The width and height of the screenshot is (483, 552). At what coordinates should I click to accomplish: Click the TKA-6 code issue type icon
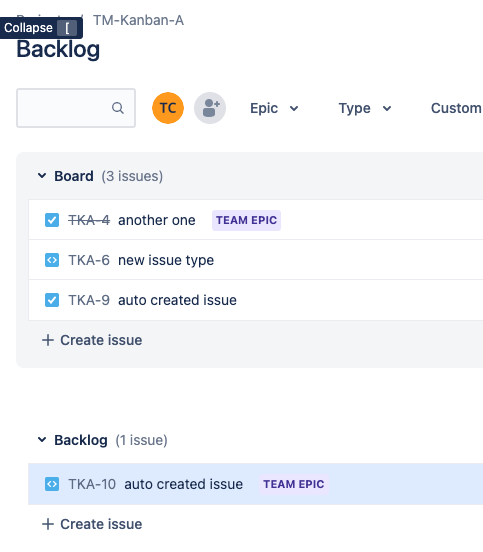52,260
